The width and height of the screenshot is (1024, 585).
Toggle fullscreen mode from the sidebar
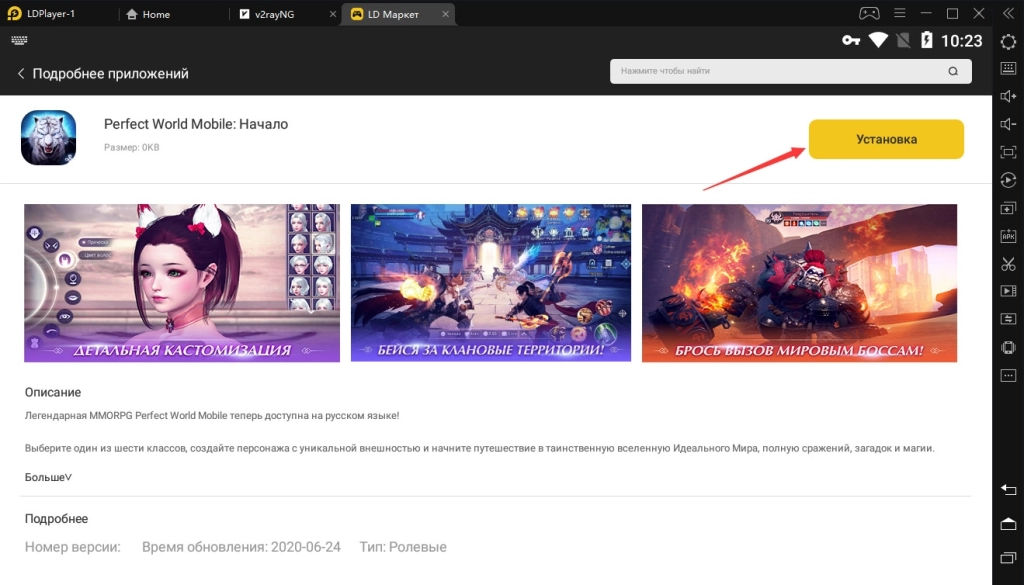1008,152
